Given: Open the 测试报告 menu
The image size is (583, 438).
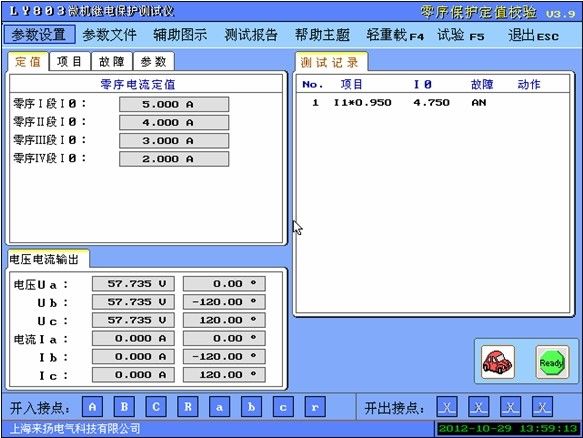Looking at the screenshot, I should point(251,35).
